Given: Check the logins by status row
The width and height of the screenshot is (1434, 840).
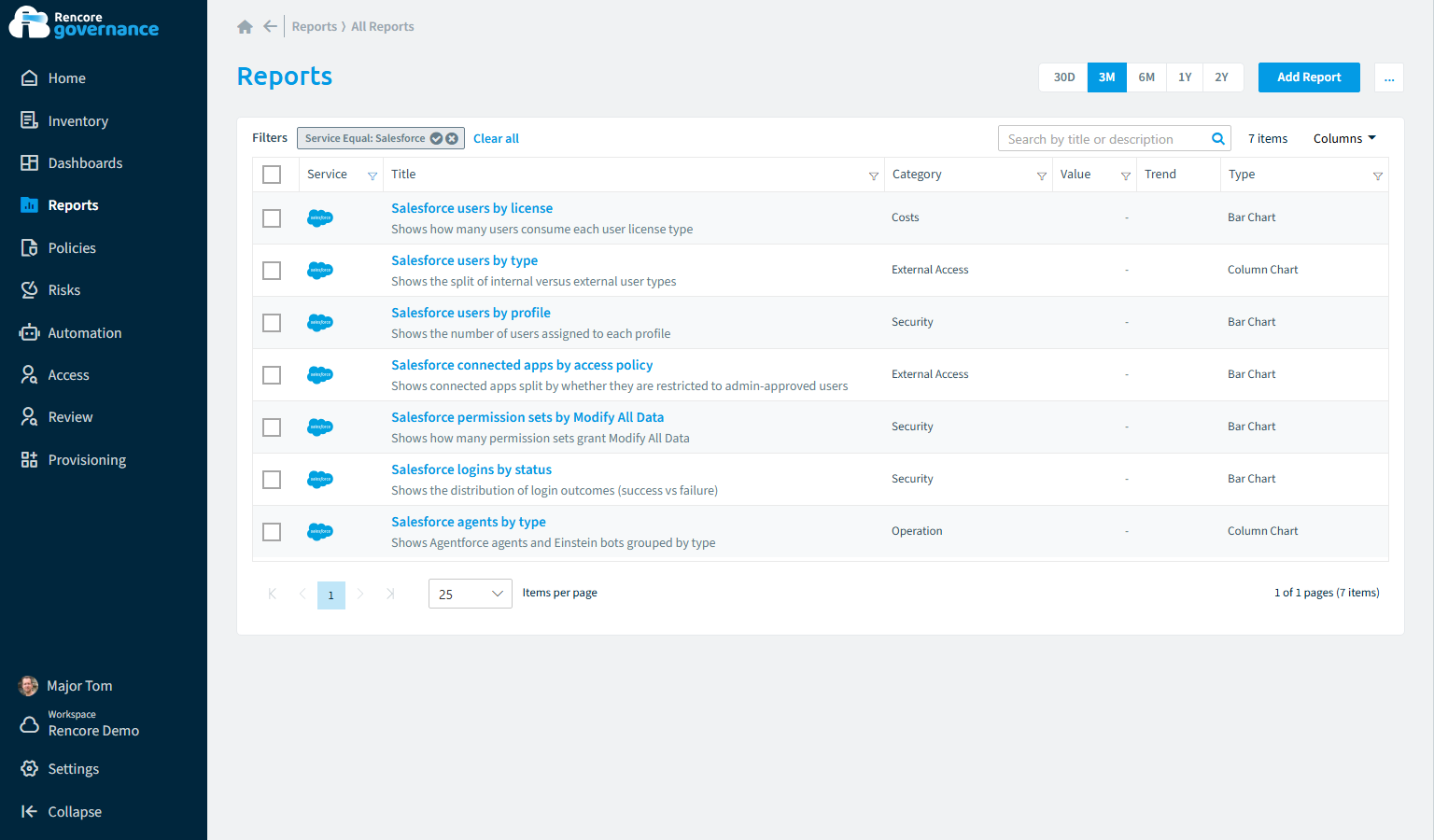Looking at the screenshot, I should 272,480.
